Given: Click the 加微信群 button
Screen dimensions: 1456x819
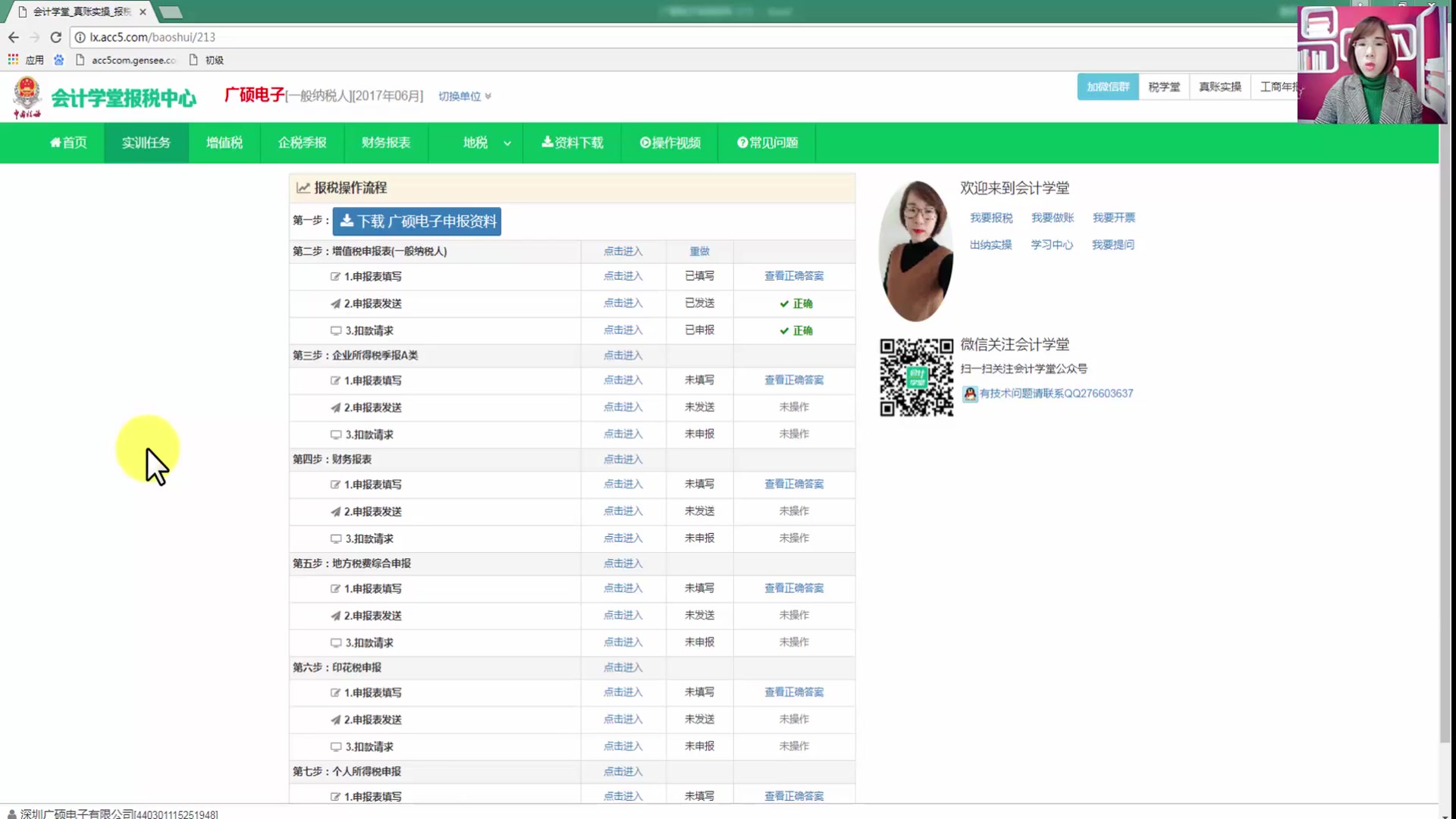Looking at the screenshot, I should point(1108,87).
